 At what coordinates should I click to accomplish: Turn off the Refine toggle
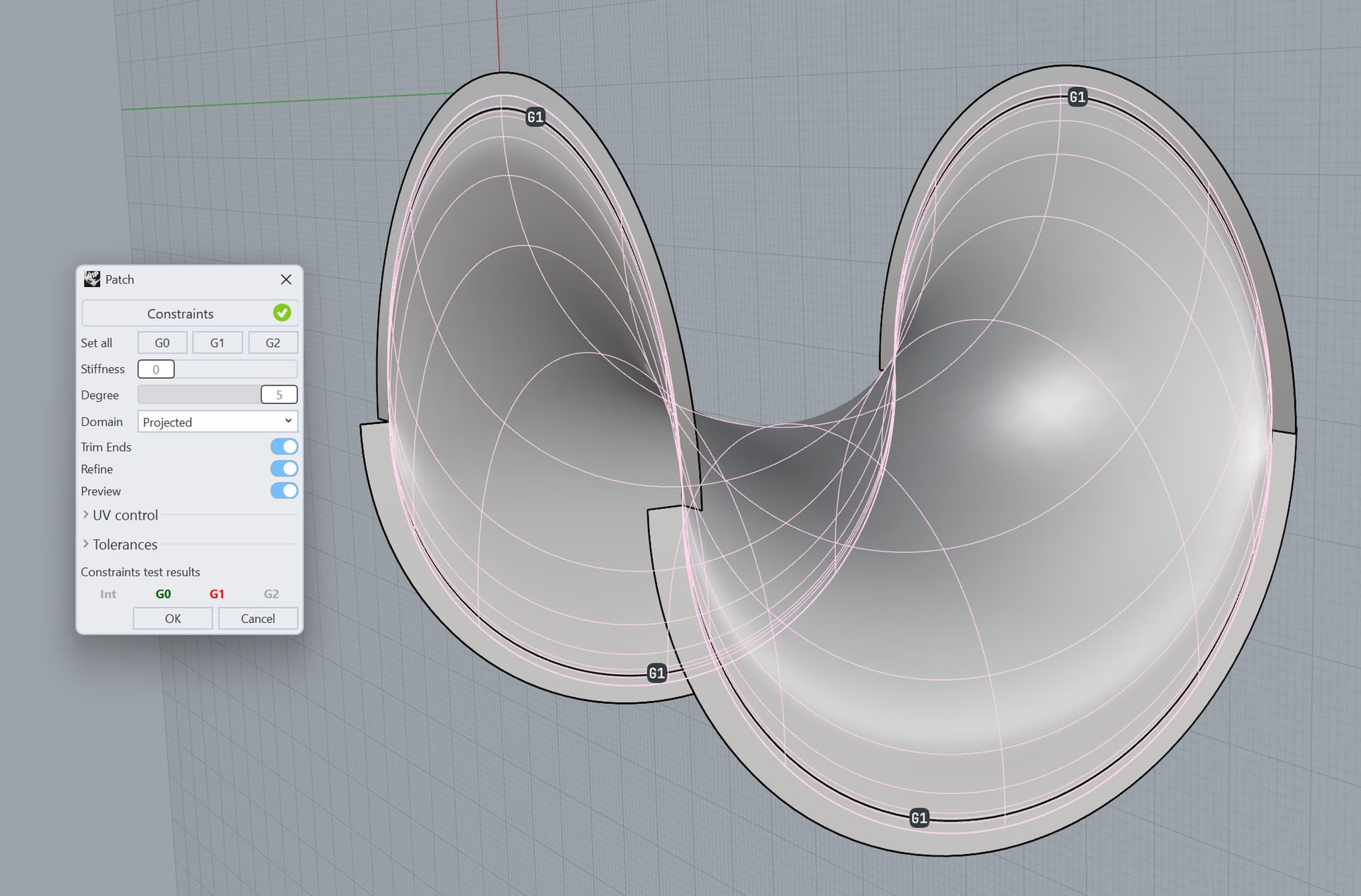(284, 469)
